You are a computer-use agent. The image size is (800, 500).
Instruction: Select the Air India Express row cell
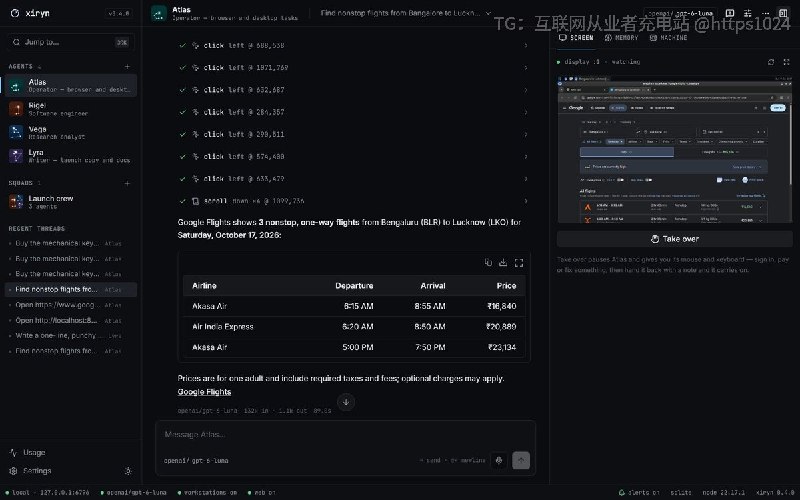[222, 327]
